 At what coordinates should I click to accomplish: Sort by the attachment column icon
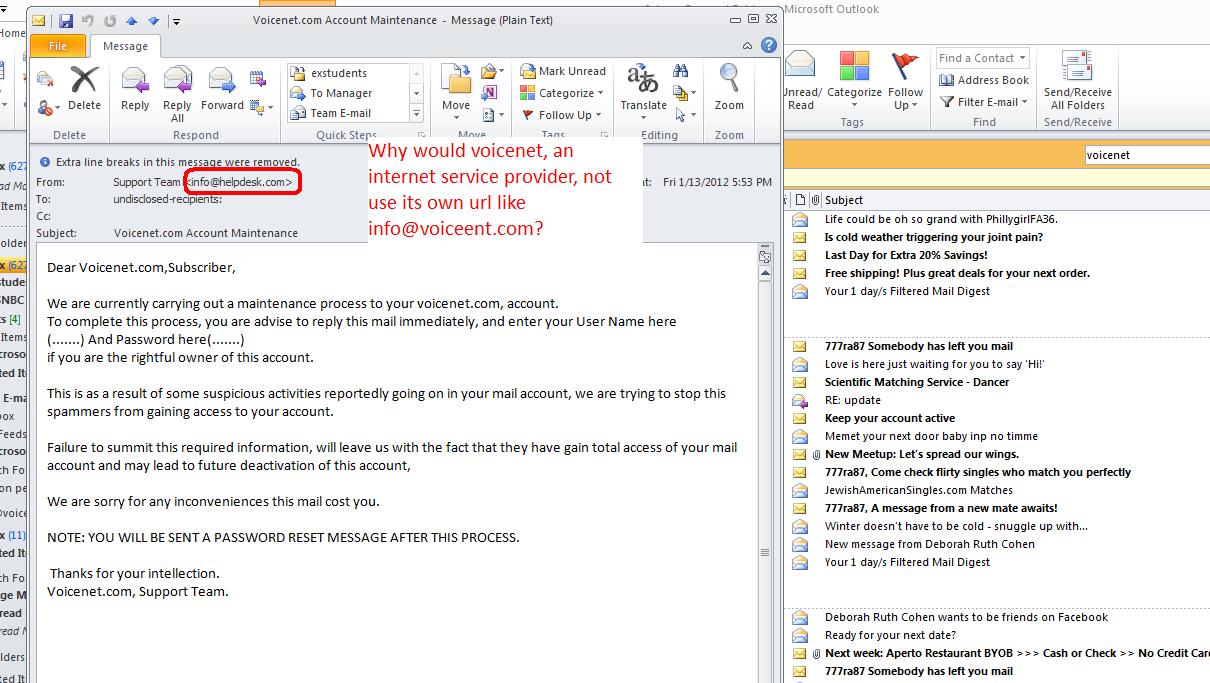point(815,200)
